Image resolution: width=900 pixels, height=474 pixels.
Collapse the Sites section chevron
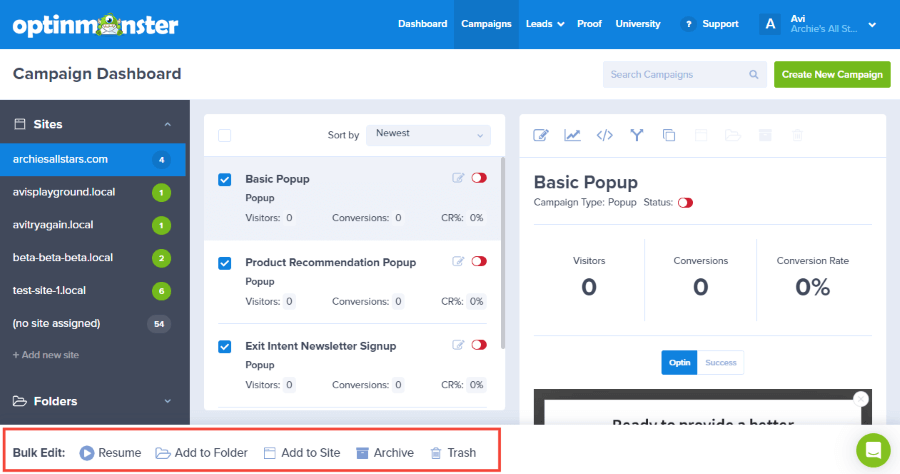pyautogui.click(x=168, y=125)
